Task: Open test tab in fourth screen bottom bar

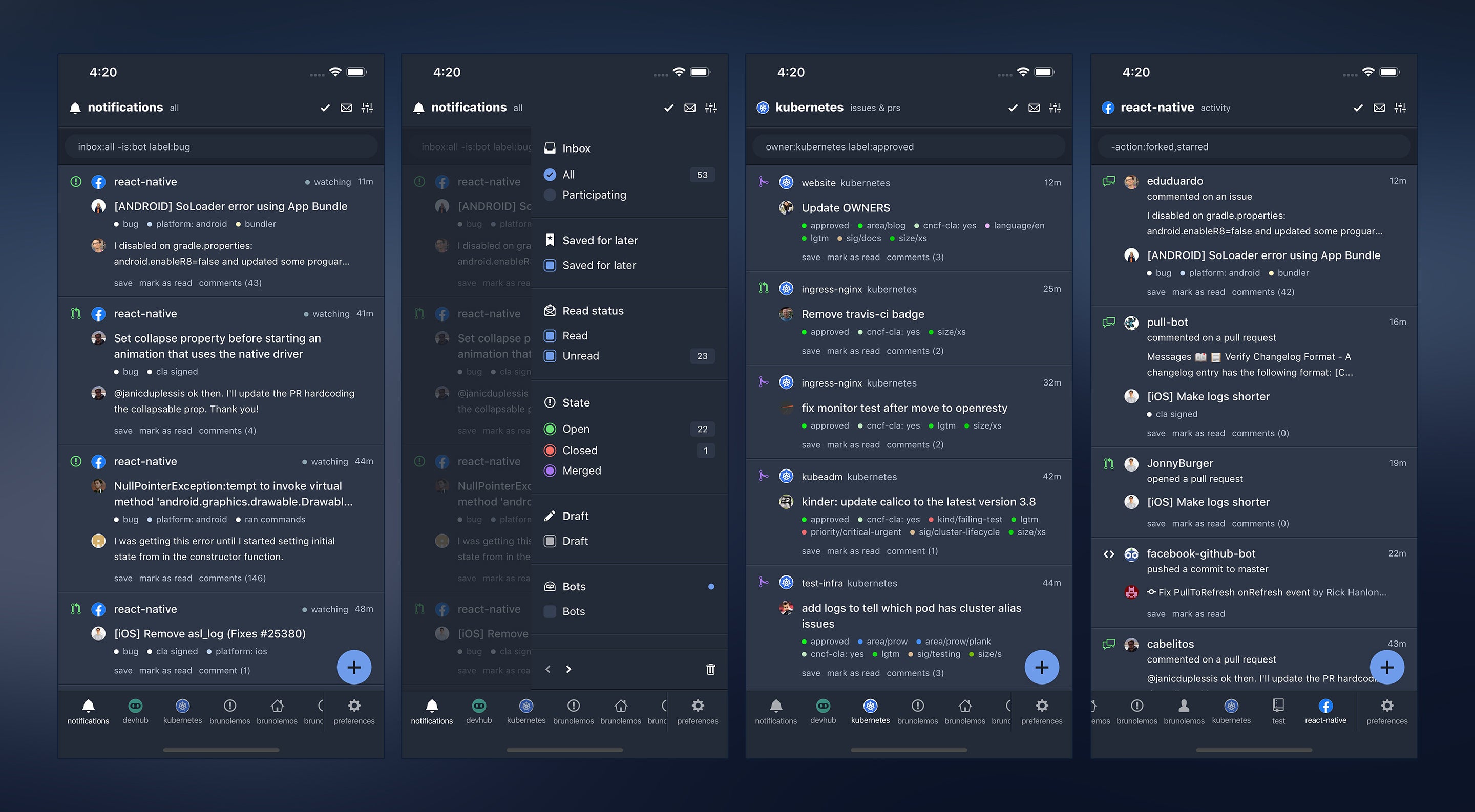Action: 1279,711
